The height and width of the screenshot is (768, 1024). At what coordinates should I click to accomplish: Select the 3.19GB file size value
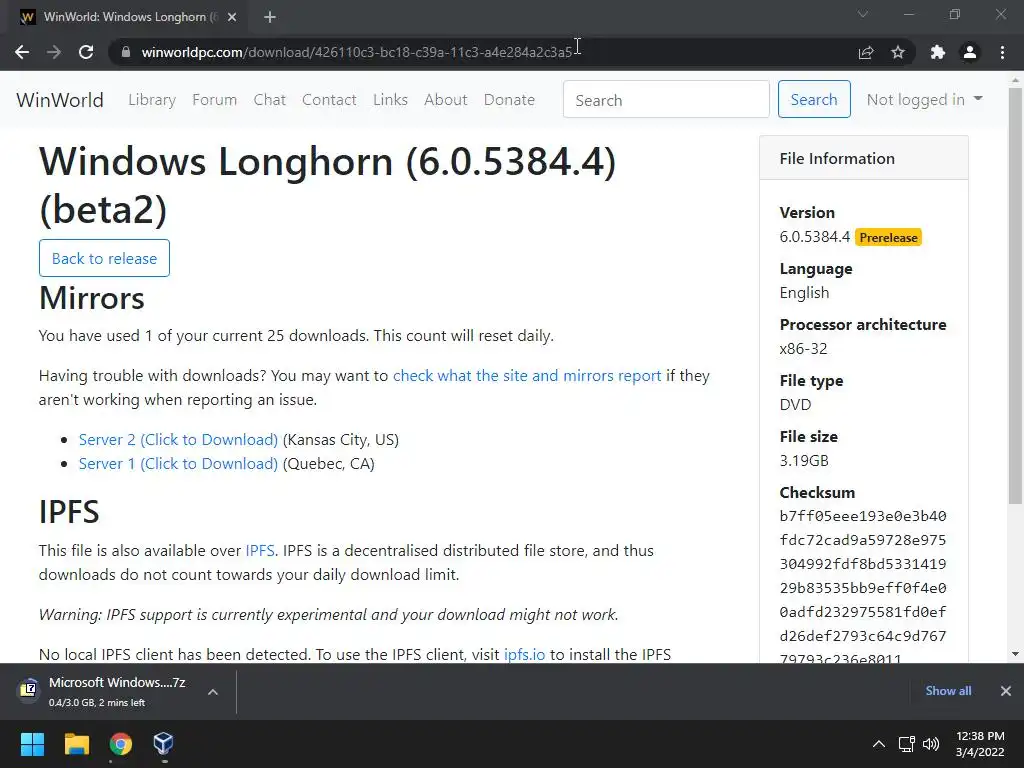coord(804,460)
